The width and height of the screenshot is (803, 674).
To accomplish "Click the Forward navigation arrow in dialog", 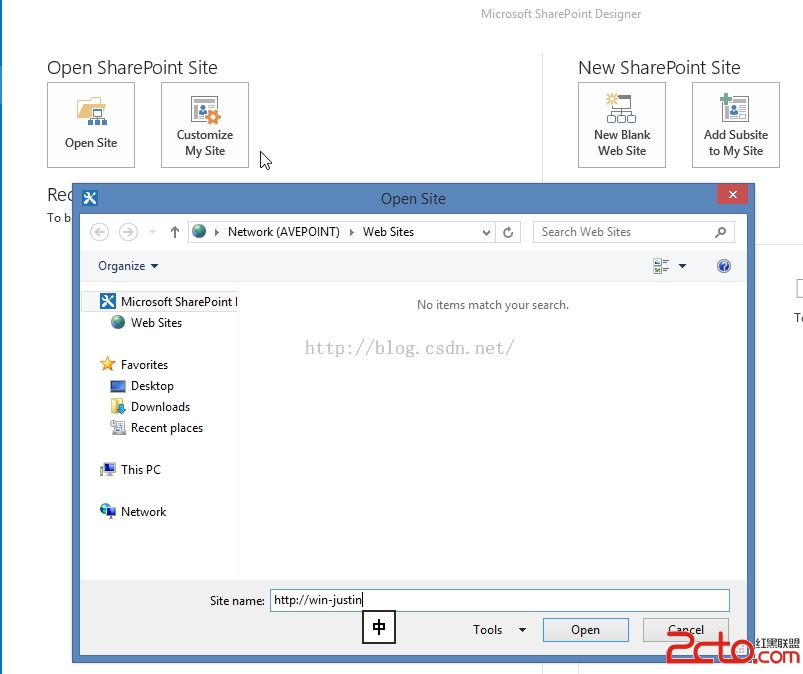I will [128, 232].
